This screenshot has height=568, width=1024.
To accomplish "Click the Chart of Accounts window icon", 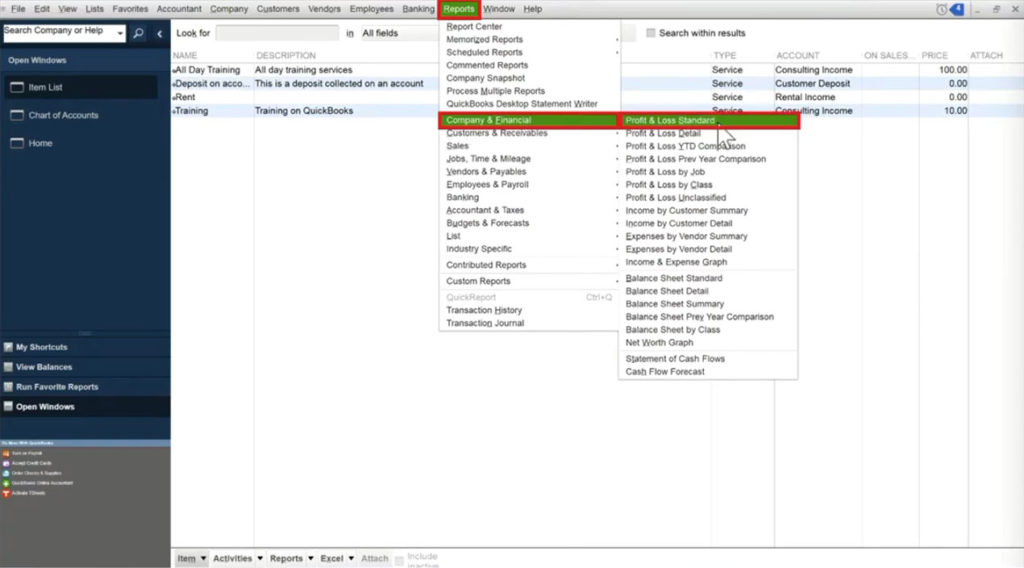I will pyautogui.click(x=18, y=115).
